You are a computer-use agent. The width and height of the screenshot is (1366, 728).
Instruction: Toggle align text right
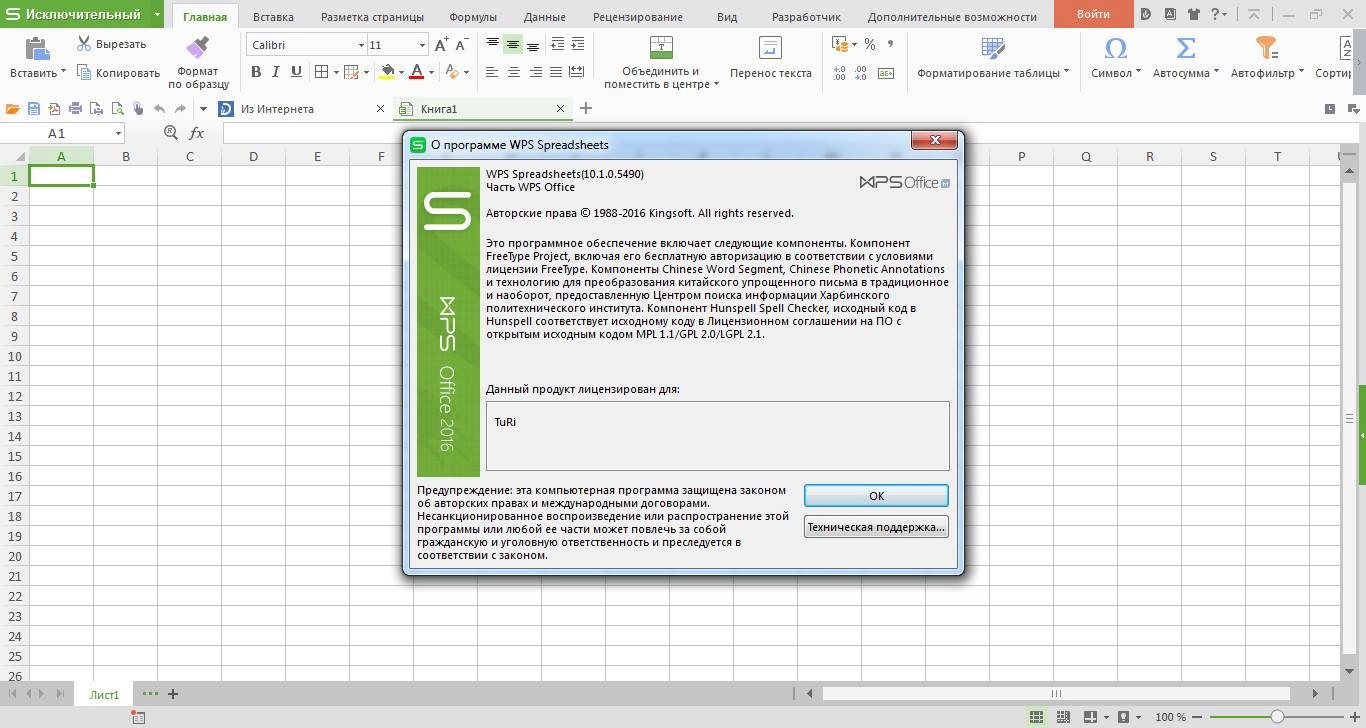click(535, 72)
